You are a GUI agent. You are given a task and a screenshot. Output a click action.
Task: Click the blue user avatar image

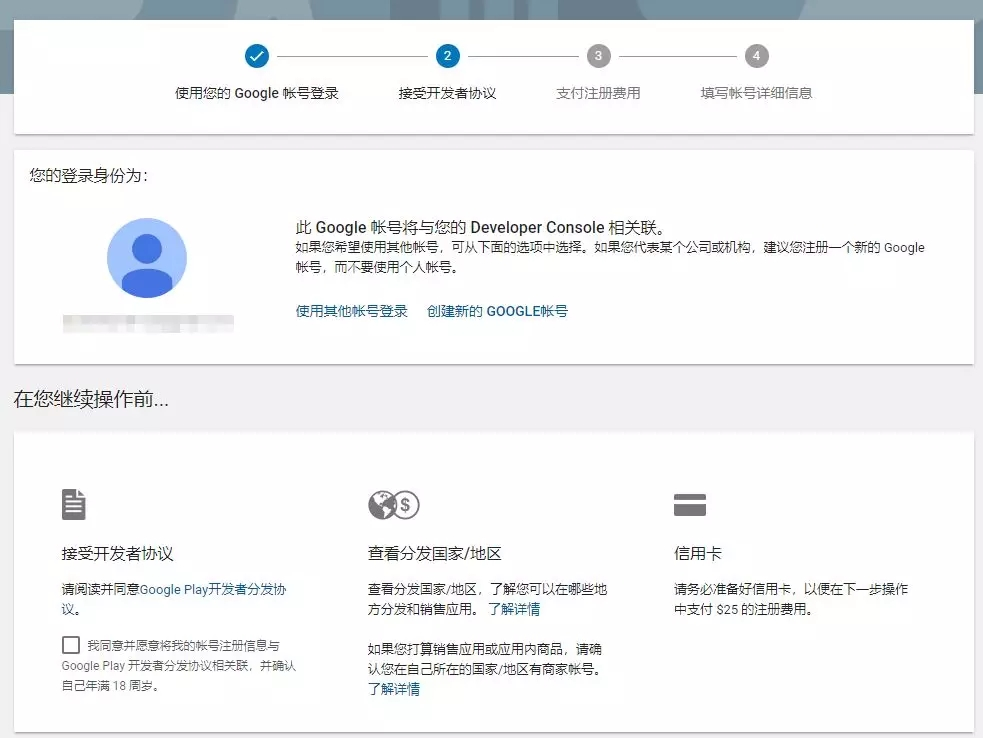(x=147, y=258)
